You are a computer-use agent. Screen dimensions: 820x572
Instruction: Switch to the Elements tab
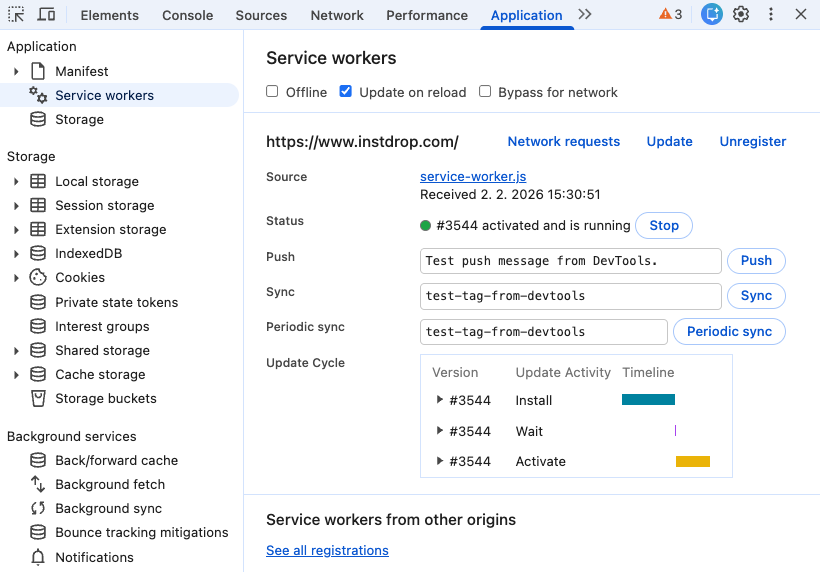[x=110, y=15]
